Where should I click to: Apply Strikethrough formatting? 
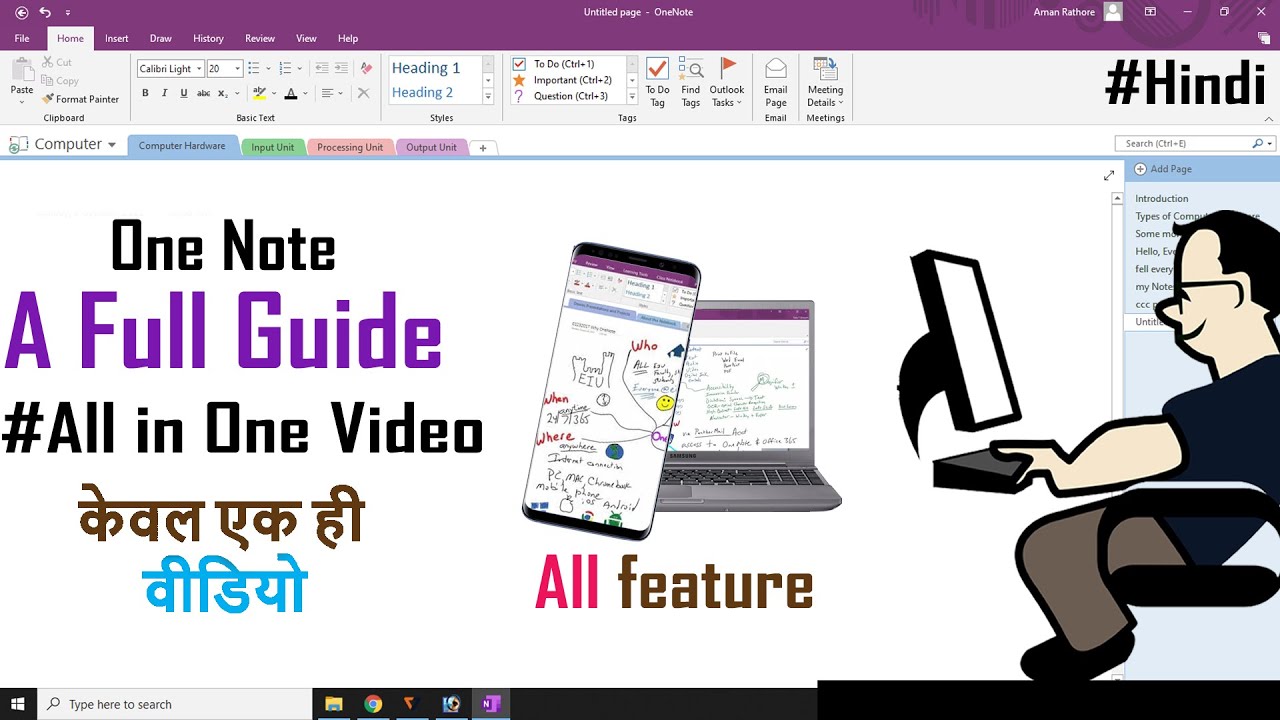203,93
